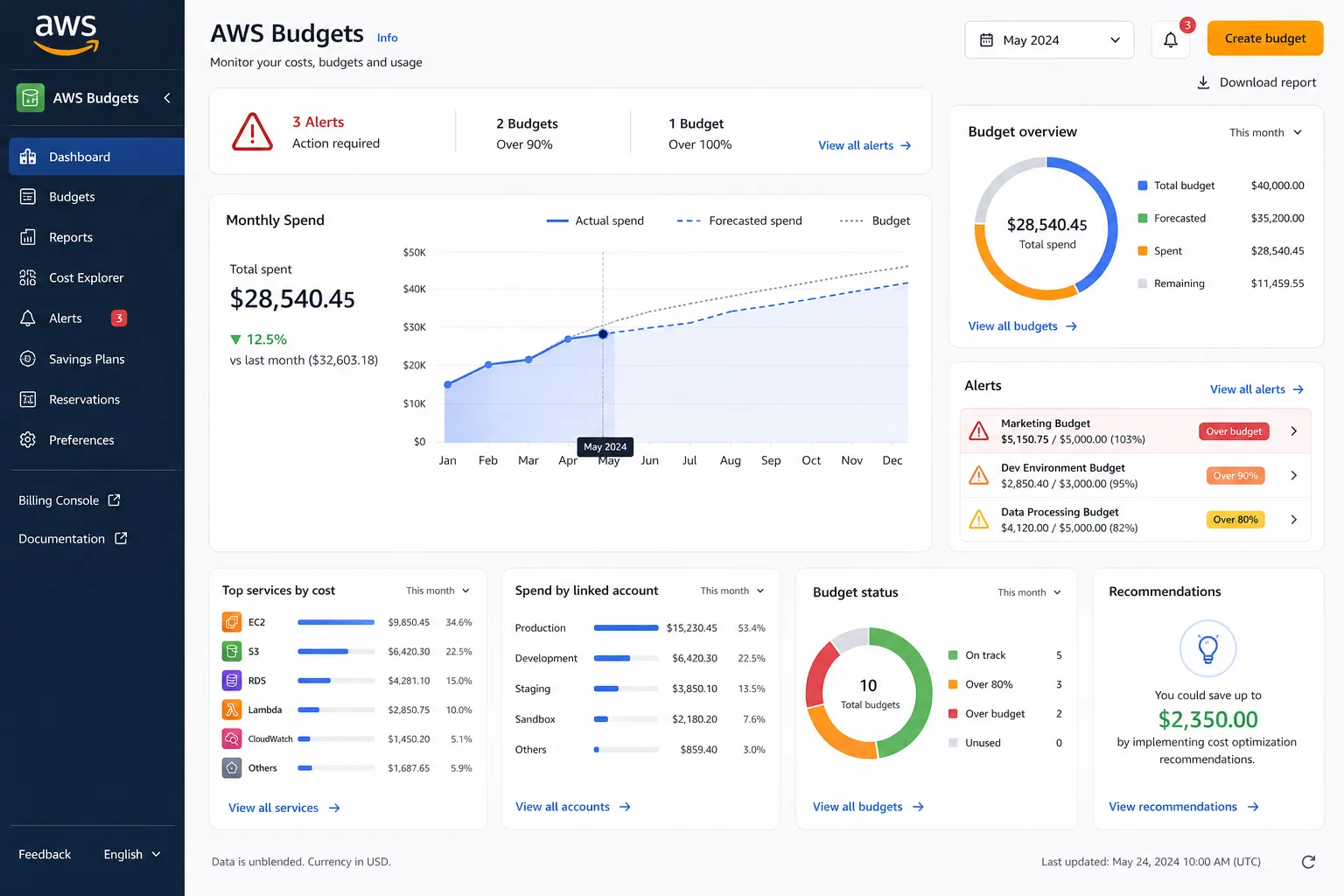
Task: Click the S3 service icon
Action: coord(232,651)
